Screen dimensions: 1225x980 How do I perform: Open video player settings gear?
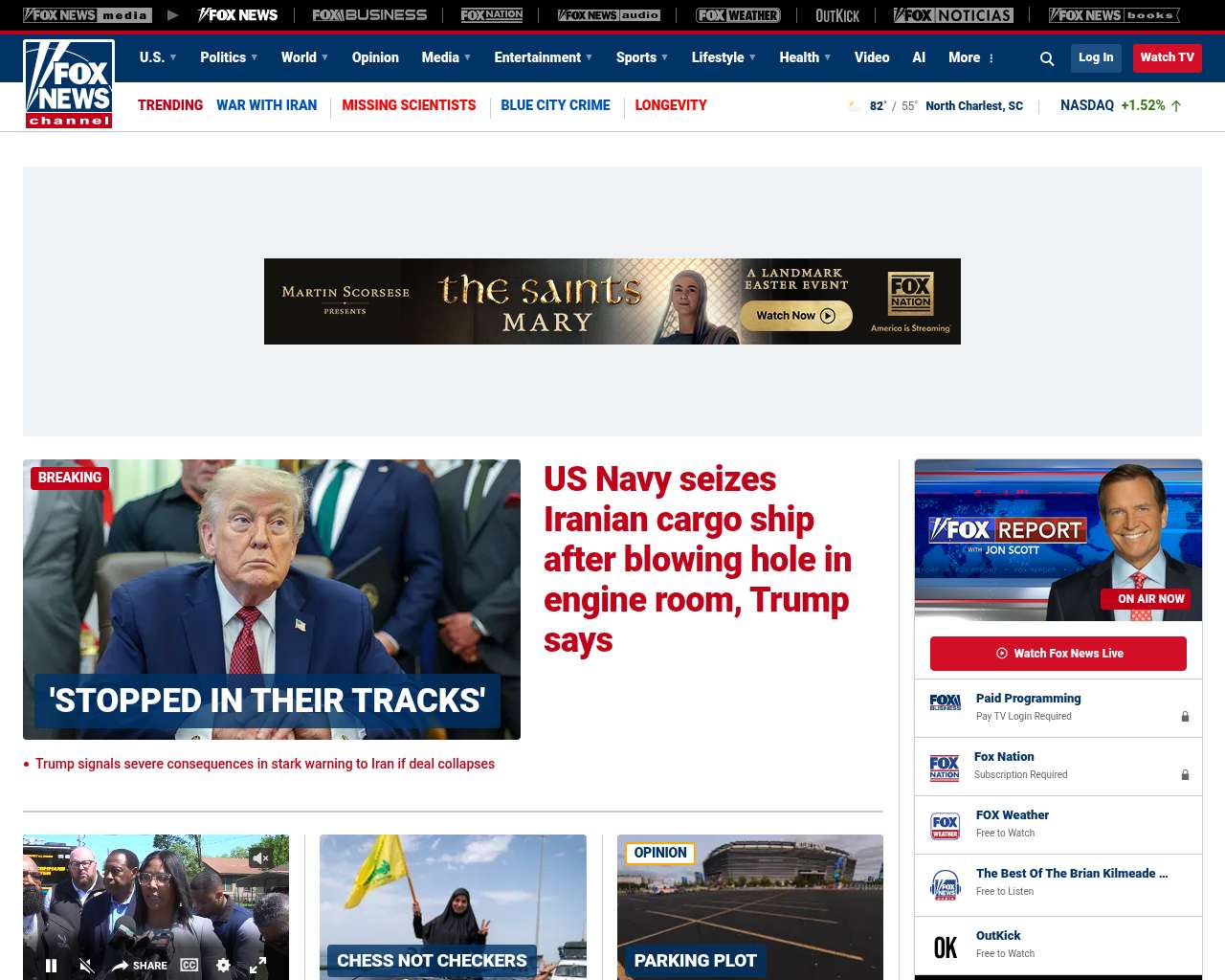pyautogui.click(x=223, y=966)
